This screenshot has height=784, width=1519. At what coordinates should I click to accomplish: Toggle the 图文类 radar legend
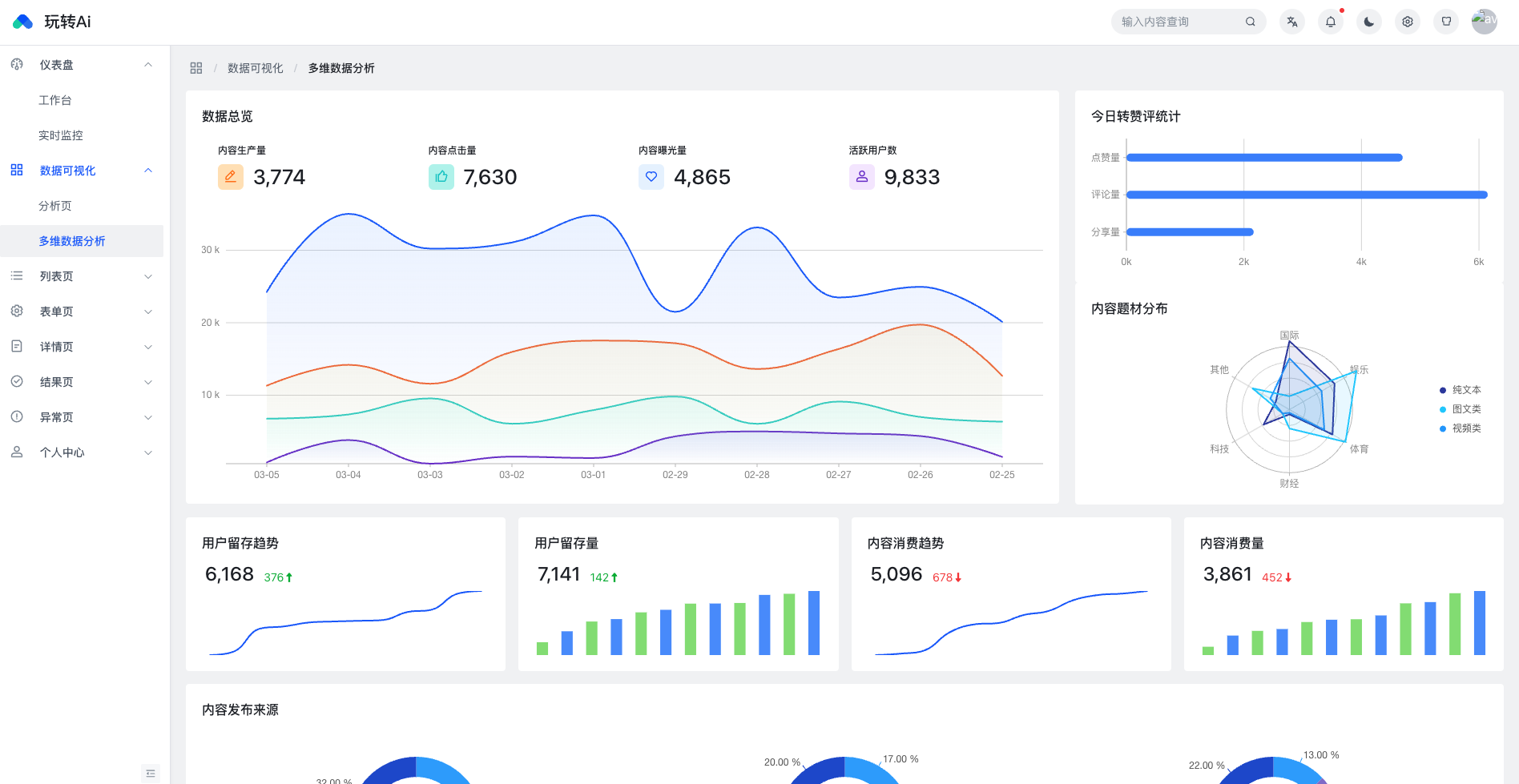(1461, 409)
